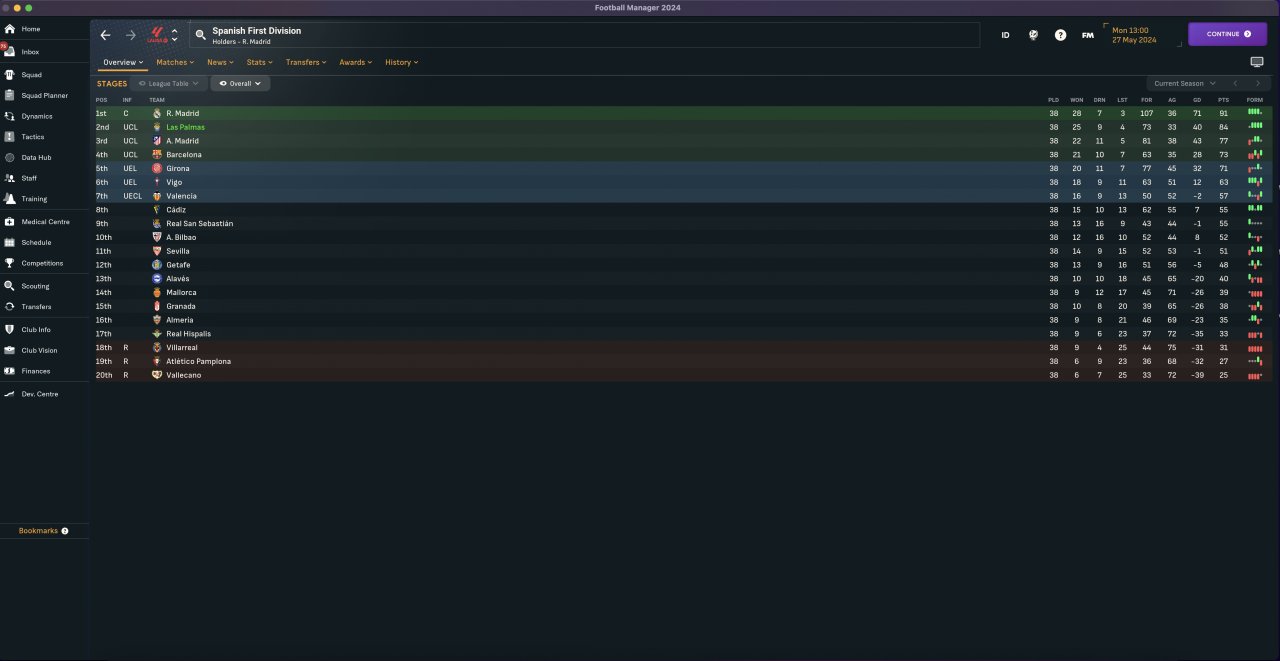The image size is (1280, 661).
Task: Sort table by PTS column header
Action: coord(1223,100)
